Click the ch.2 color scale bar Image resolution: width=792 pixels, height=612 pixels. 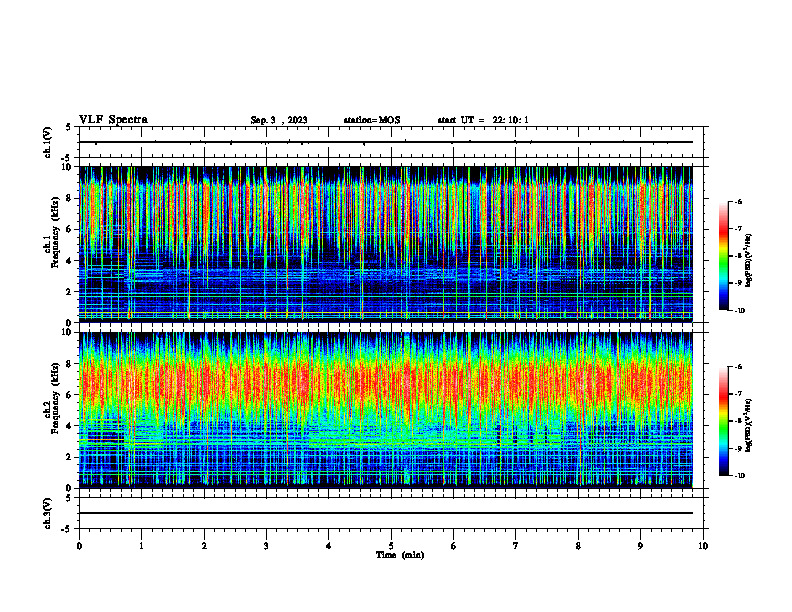[x=723, y=421]
